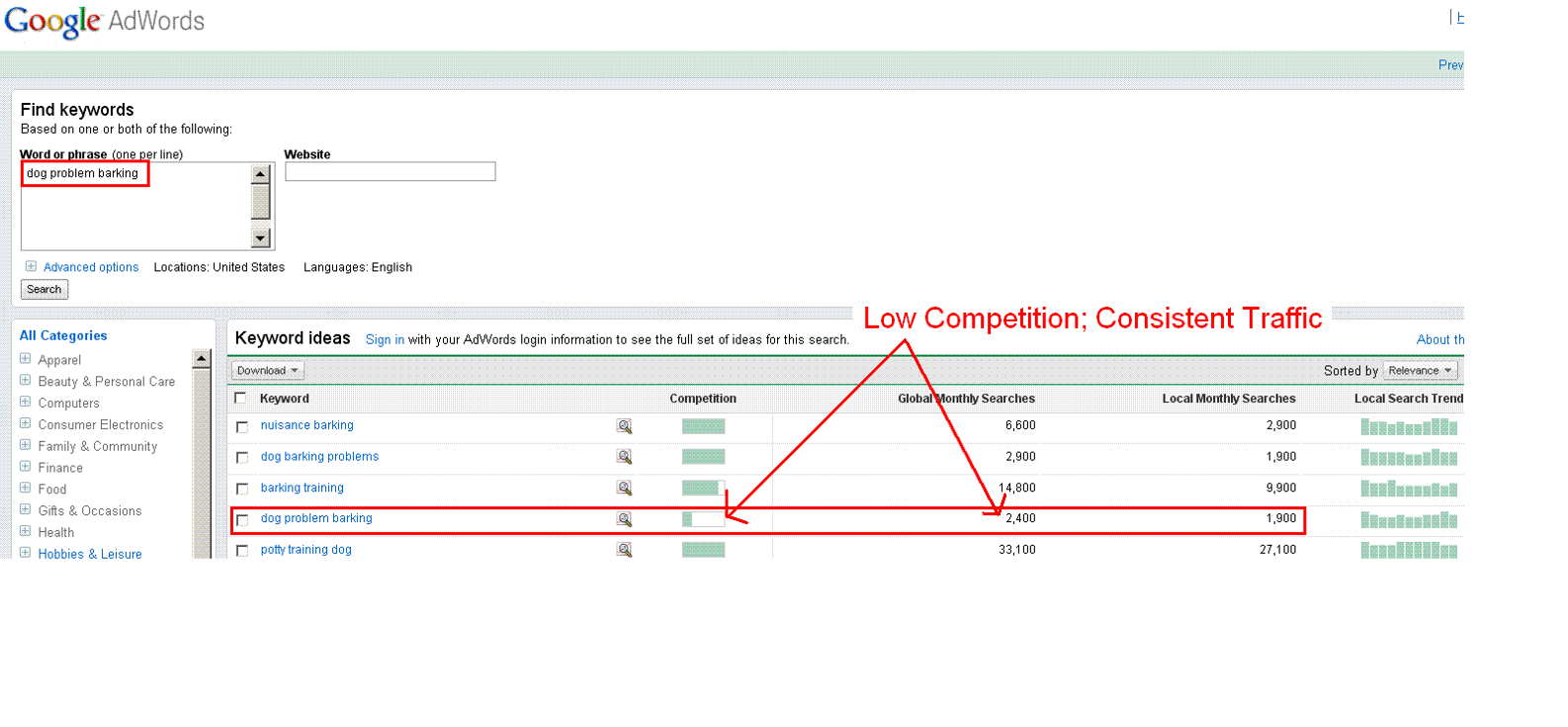Click magnifier icon next to nuisance barking
This screenshot has width=1568, height=727.
[624, 426]
